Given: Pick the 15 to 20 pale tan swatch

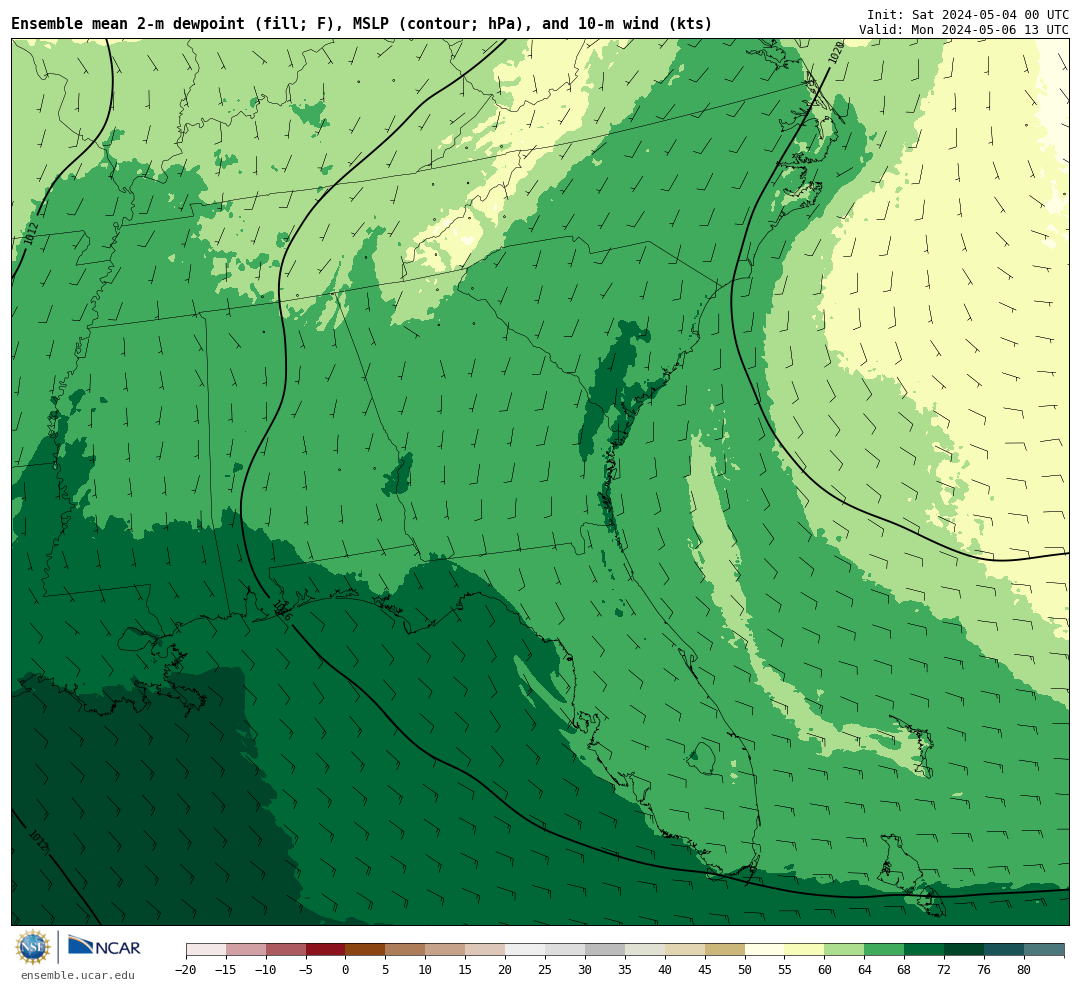Looking at the screenshot, I should [486, 950].
